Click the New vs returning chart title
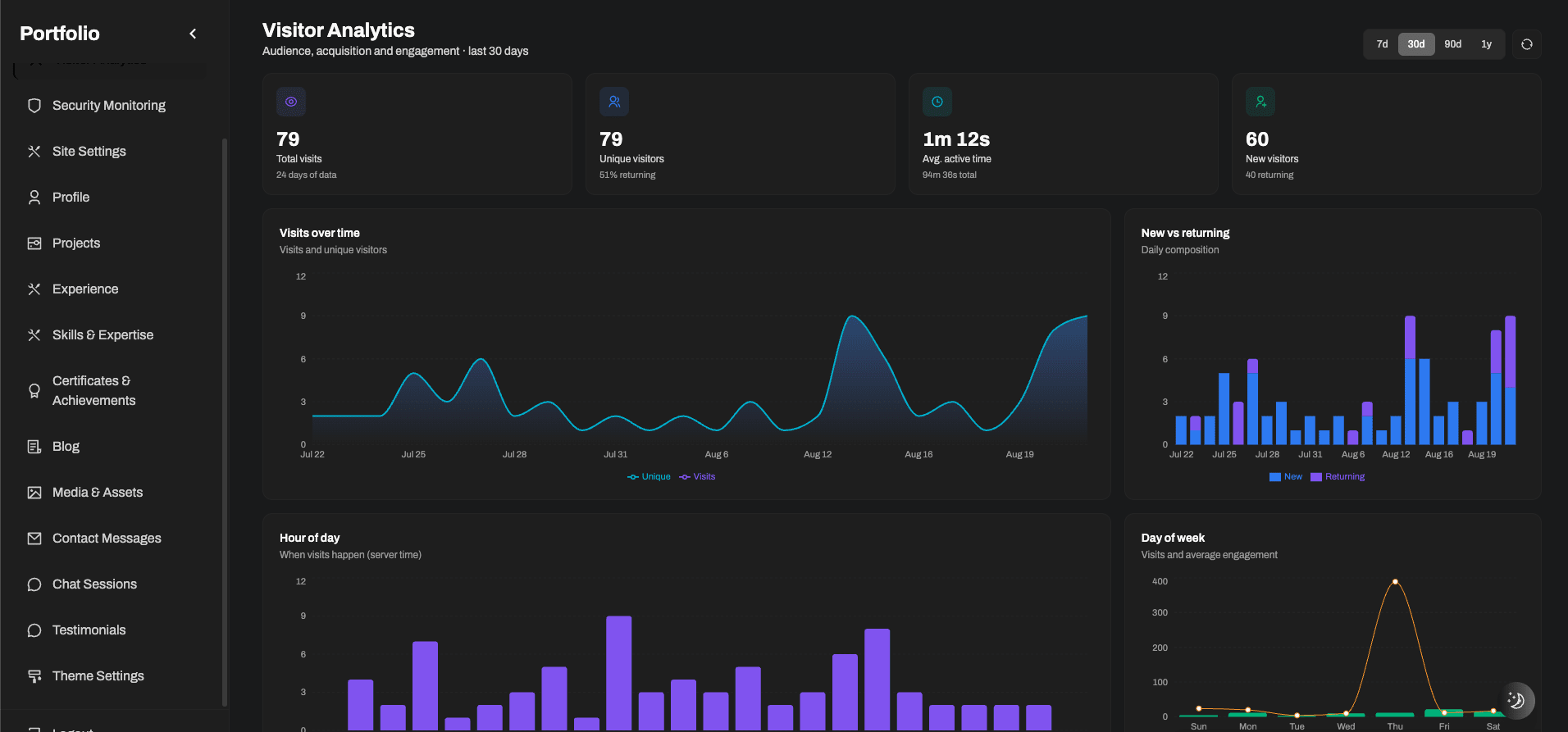The height and width of the screenshot is (732, 1568). coord(1186,234)
